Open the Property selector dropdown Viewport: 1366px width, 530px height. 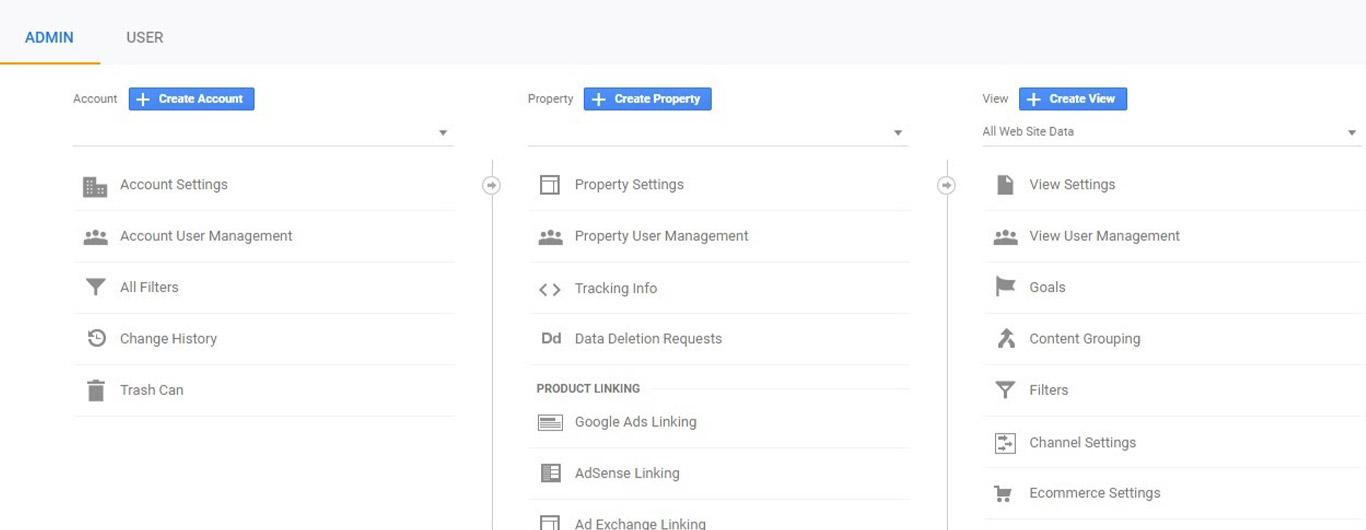[718, 132]
